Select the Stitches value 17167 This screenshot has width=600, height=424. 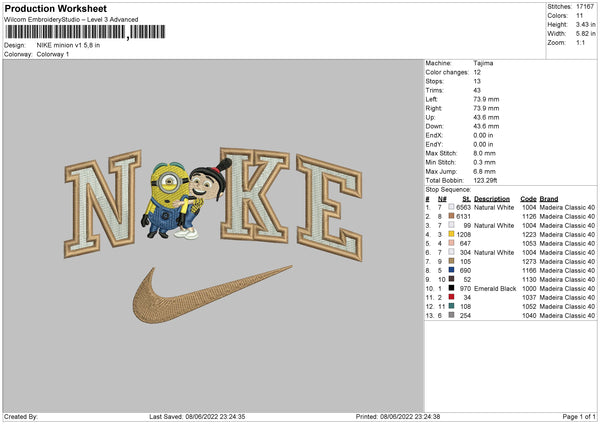(585, 7)
